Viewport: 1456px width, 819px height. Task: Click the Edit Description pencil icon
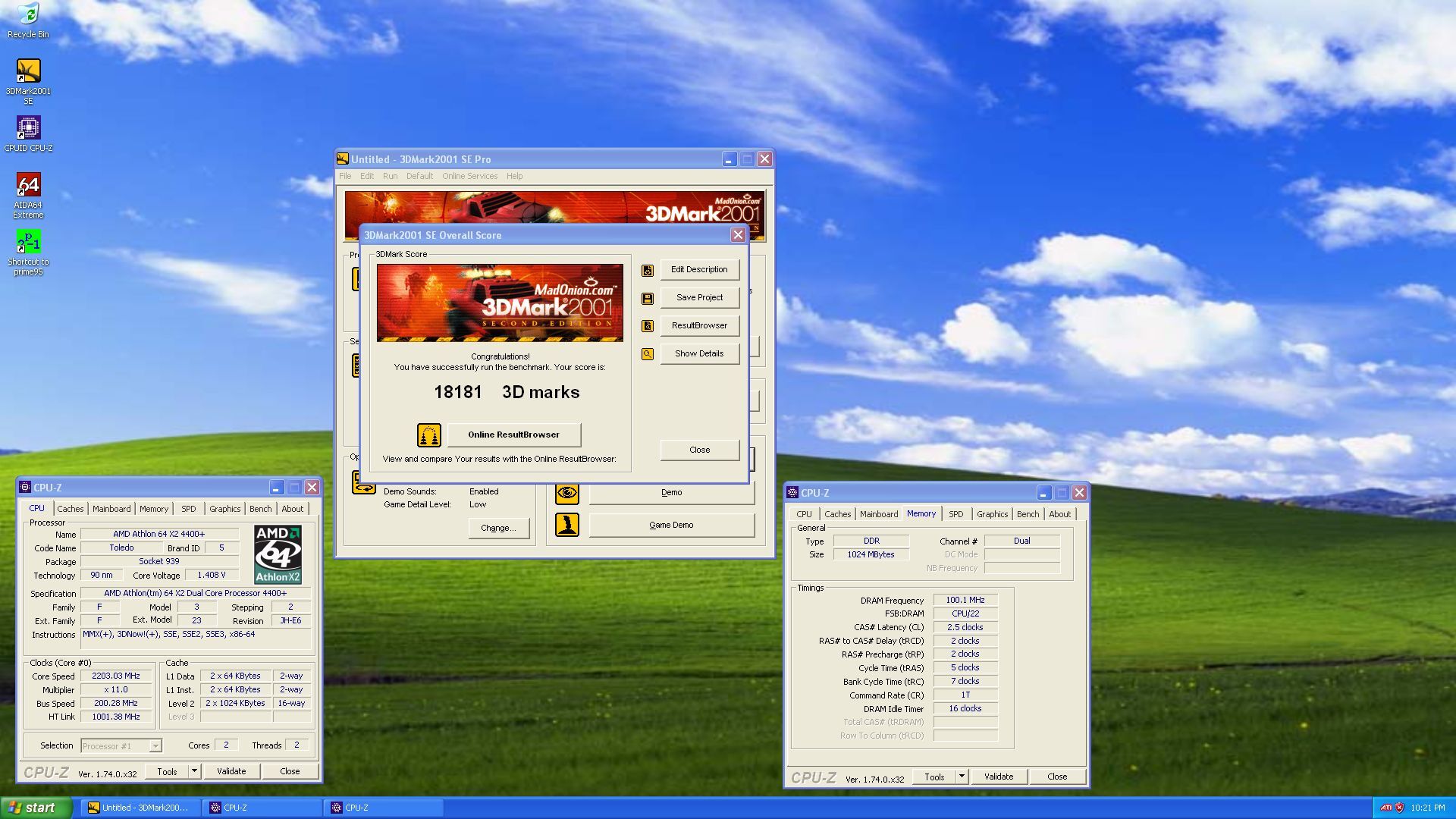(x=648, y=270)
